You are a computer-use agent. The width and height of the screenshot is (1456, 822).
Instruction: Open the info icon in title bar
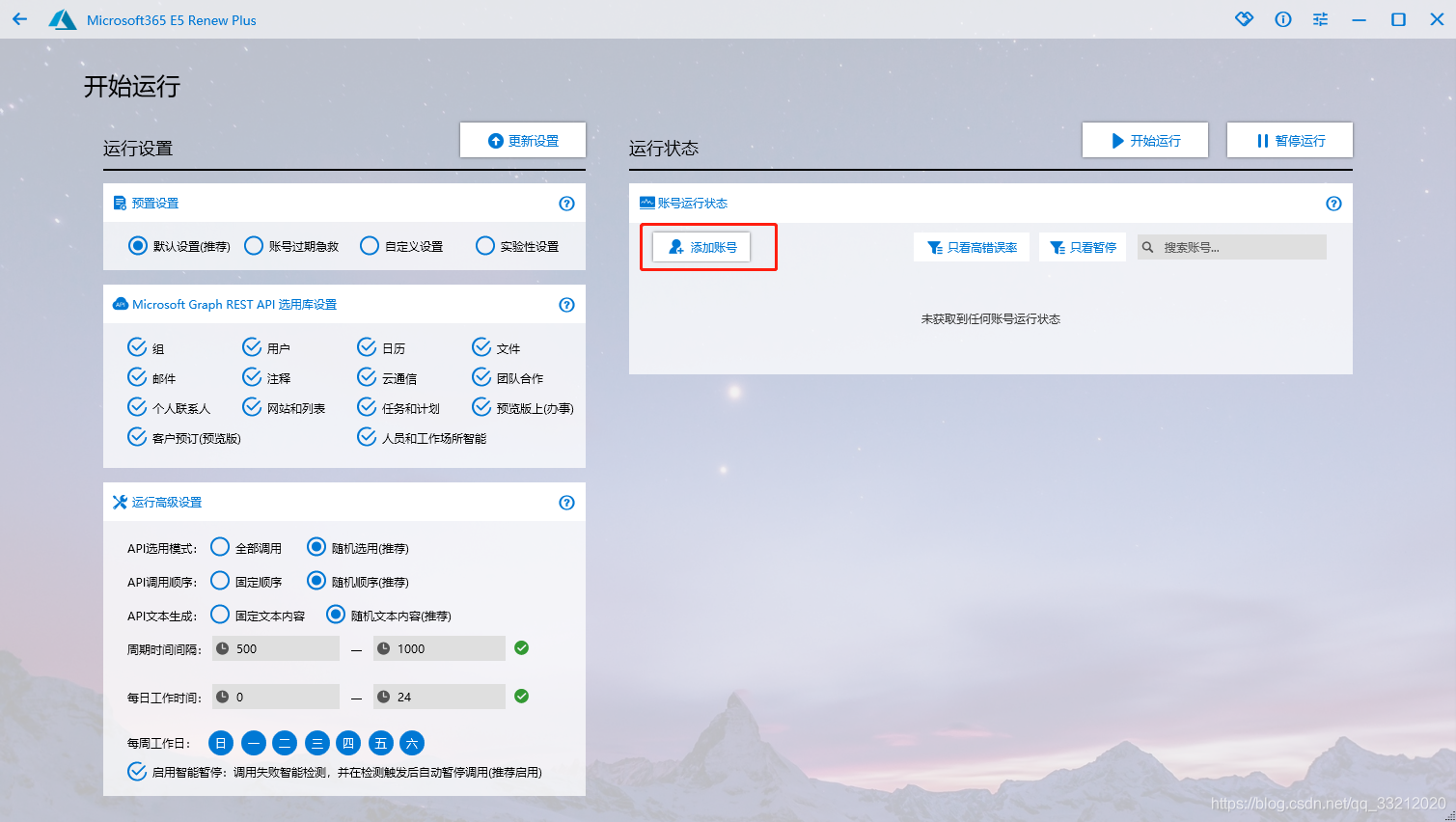(1282, 19)
